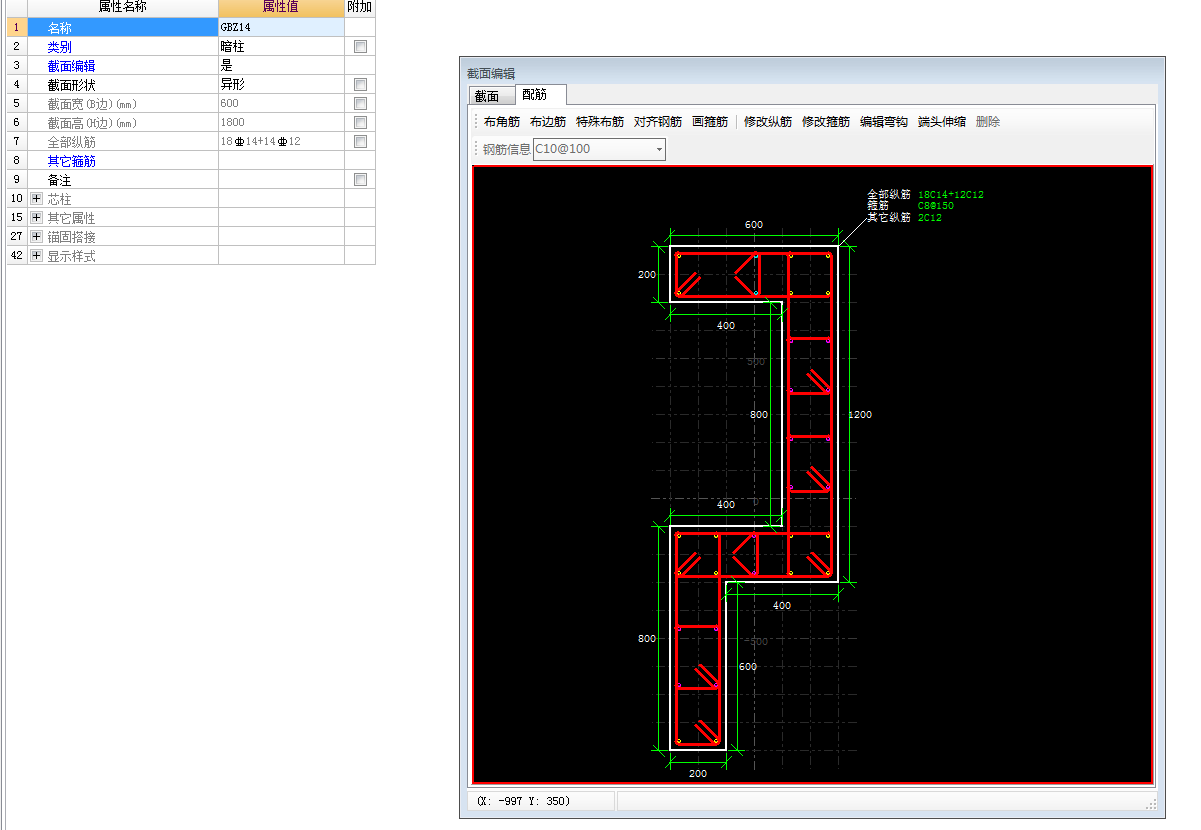
Task: Expand the 显示样式 property group
Action: coord(37,256)
